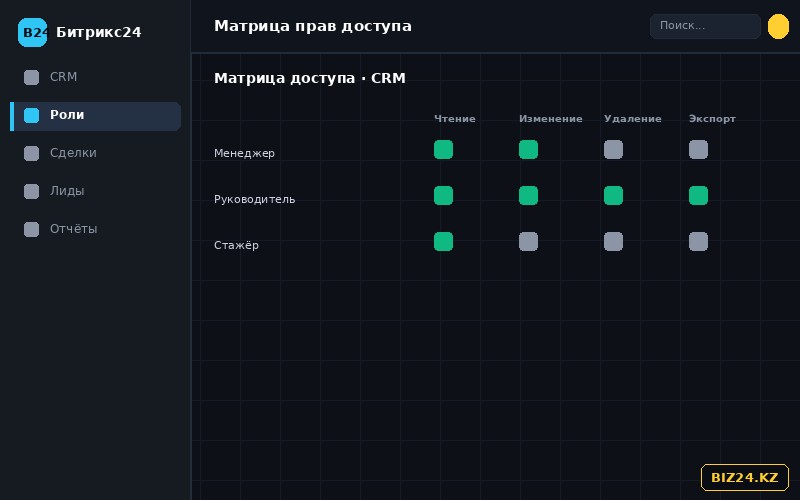Select the Стажёр row label
The width and height of the screenshot is (800, 500).
(x=236, y=245)
